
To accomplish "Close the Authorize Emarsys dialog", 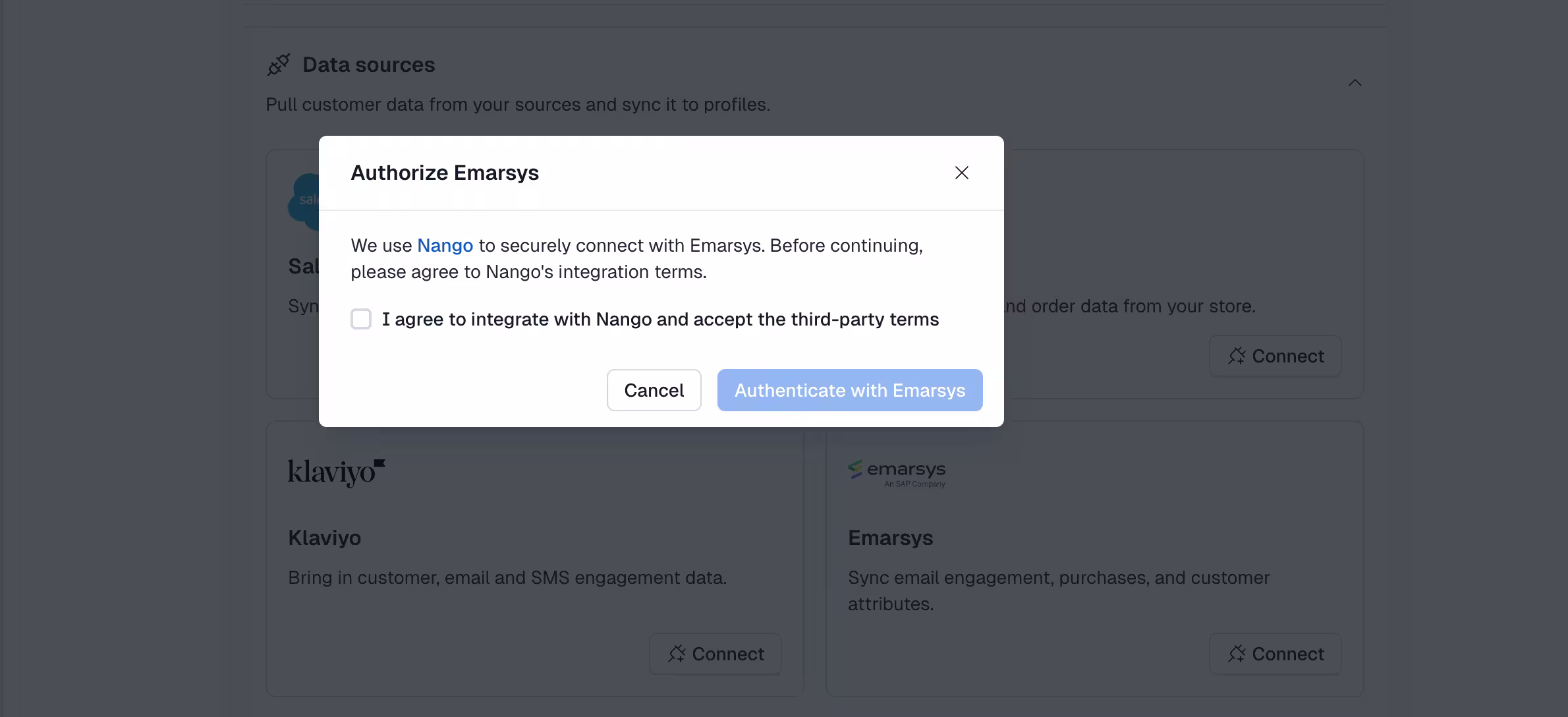I will click(x=962, y=173).
